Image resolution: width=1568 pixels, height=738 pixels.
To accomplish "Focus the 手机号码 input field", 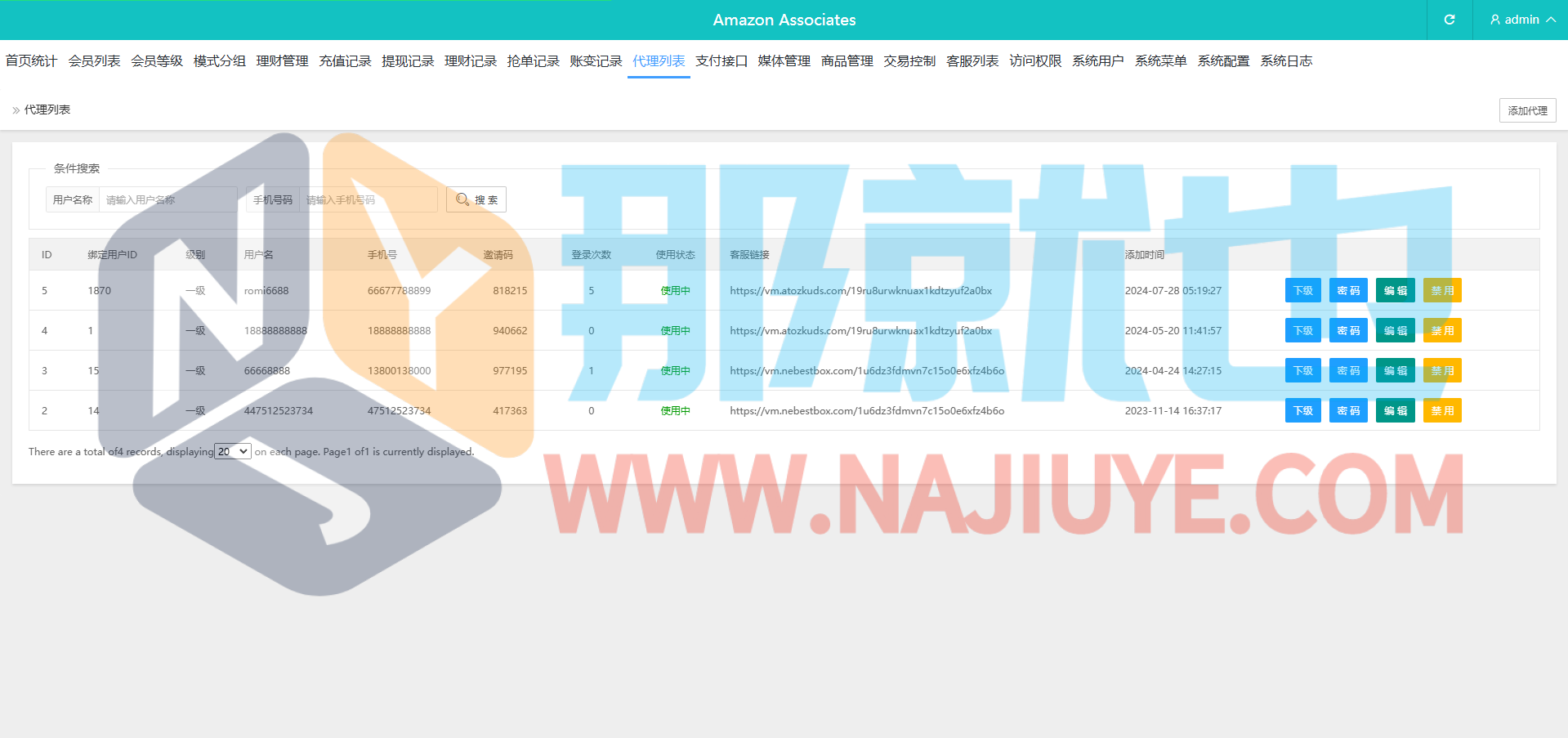I will point(368,199).
